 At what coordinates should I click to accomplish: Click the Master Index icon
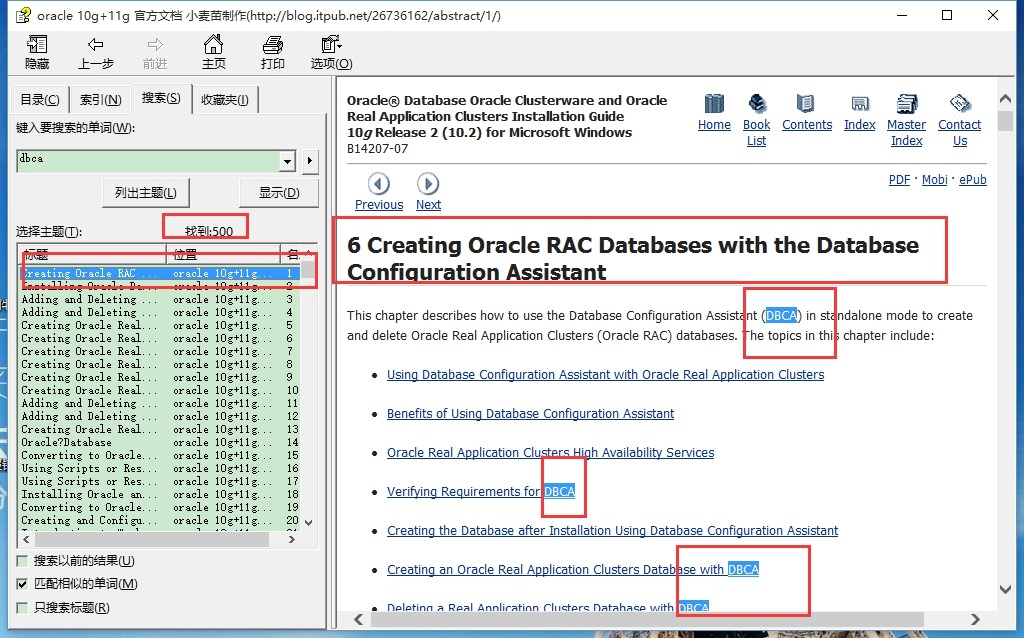(906, 103)
